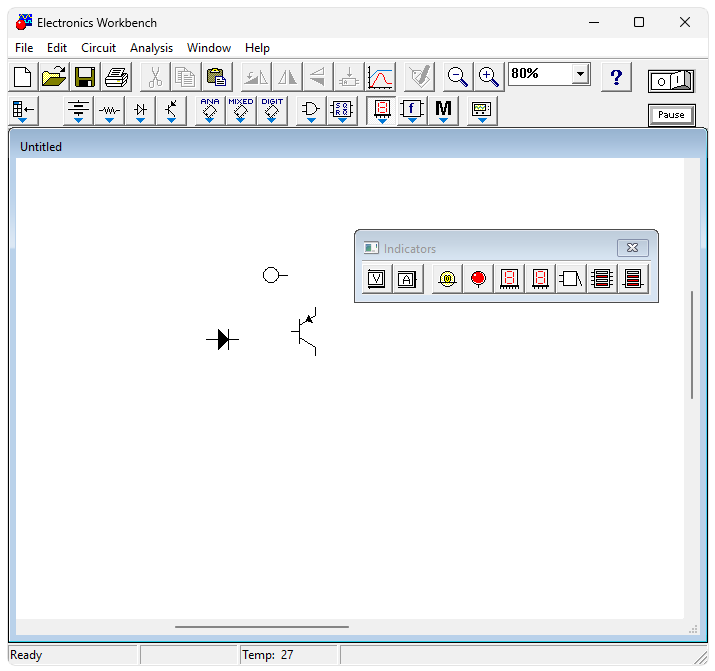This screenshot has width=715, height=671.
Task: Open the Analog ICs parts bin
Action: tap(210, 110)
